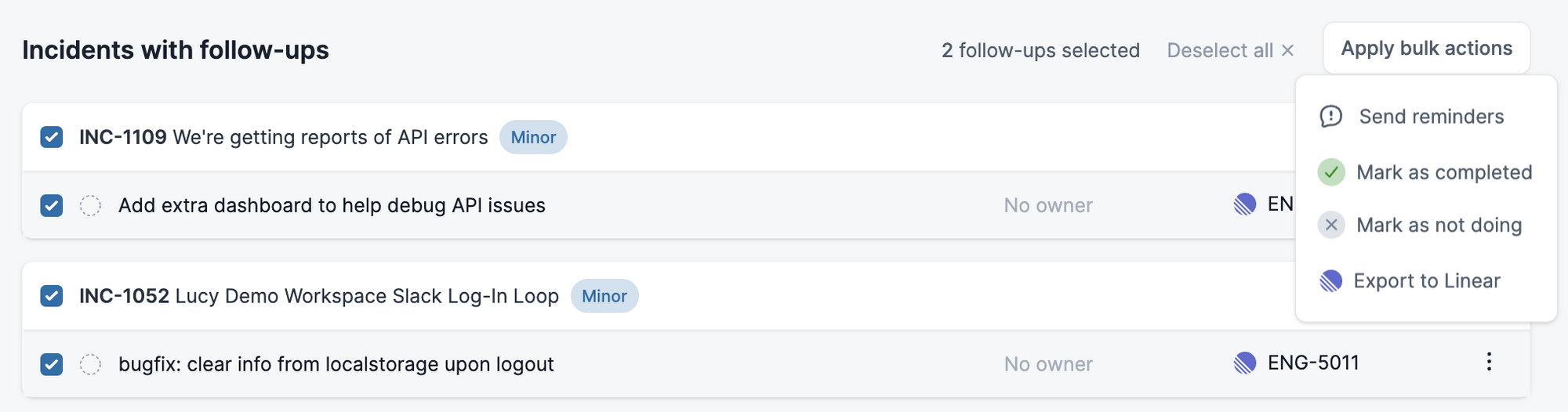Image resolution: width=1568 pixels, height=412 pixels.
Task: Choose Export to Linear from the menu
Action: (x=1426, y=281)
